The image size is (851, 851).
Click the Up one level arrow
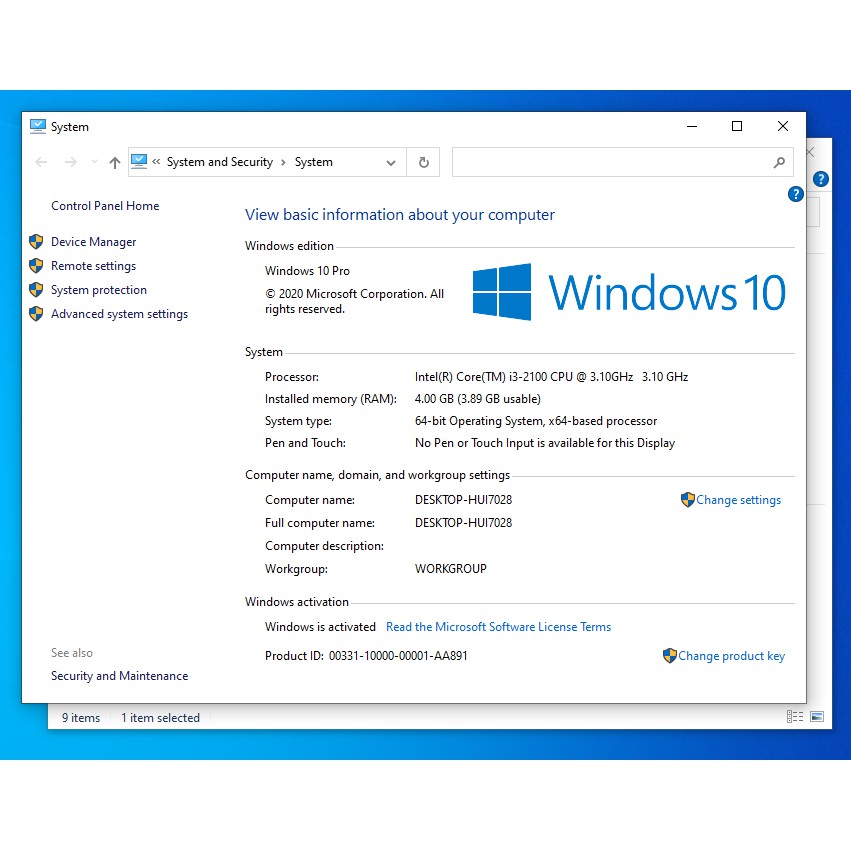tap(114, 162)
